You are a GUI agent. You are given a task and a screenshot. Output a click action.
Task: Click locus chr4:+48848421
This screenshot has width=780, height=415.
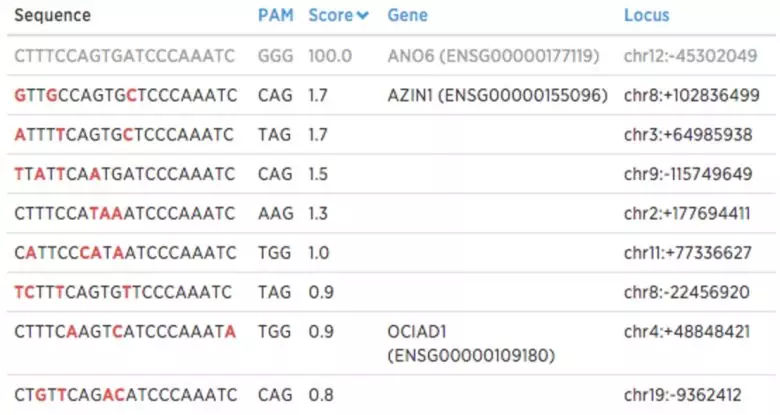(687, 331)
